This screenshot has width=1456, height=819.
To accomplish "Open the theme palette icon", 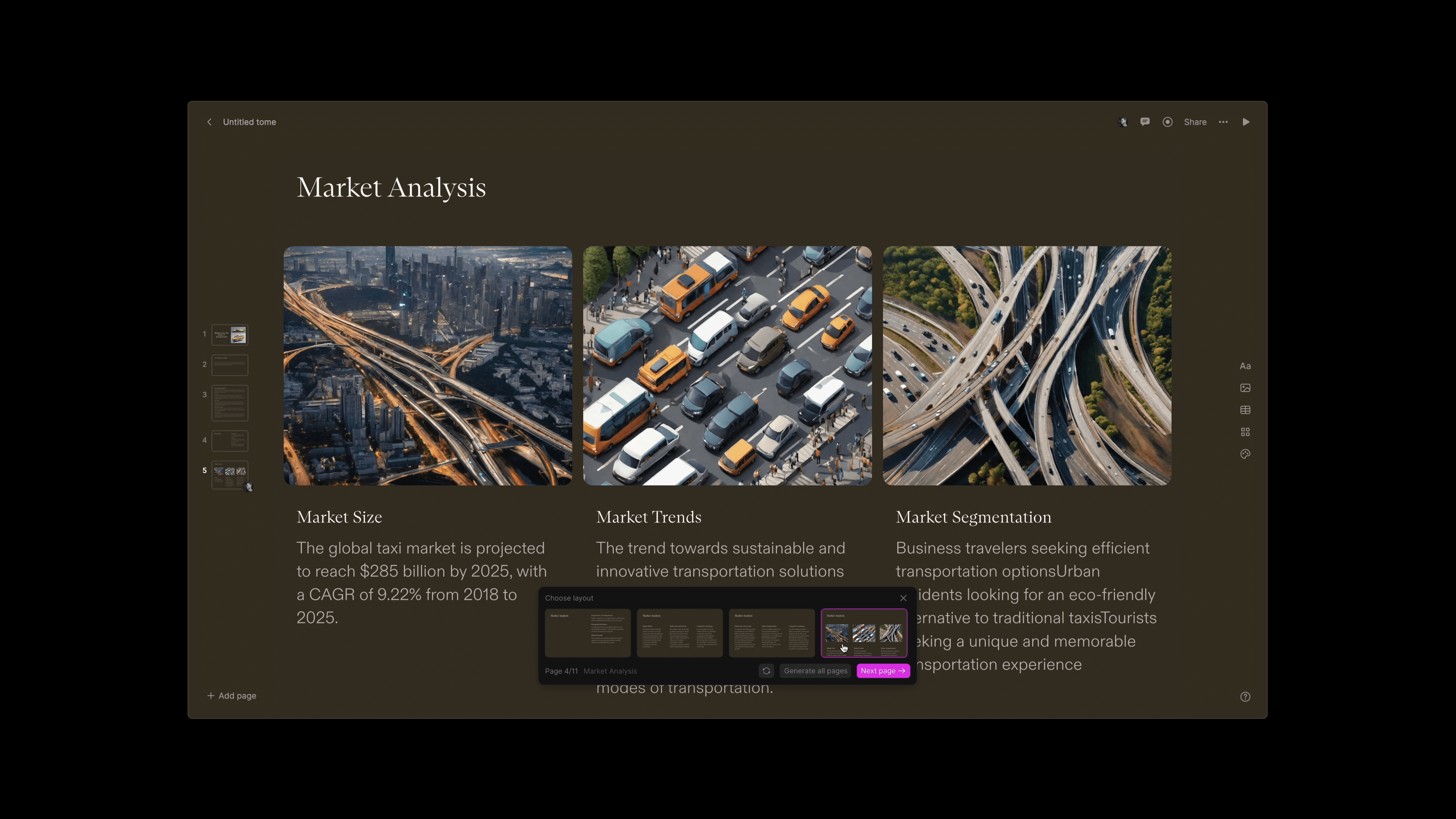I will tap(1245, 454).
